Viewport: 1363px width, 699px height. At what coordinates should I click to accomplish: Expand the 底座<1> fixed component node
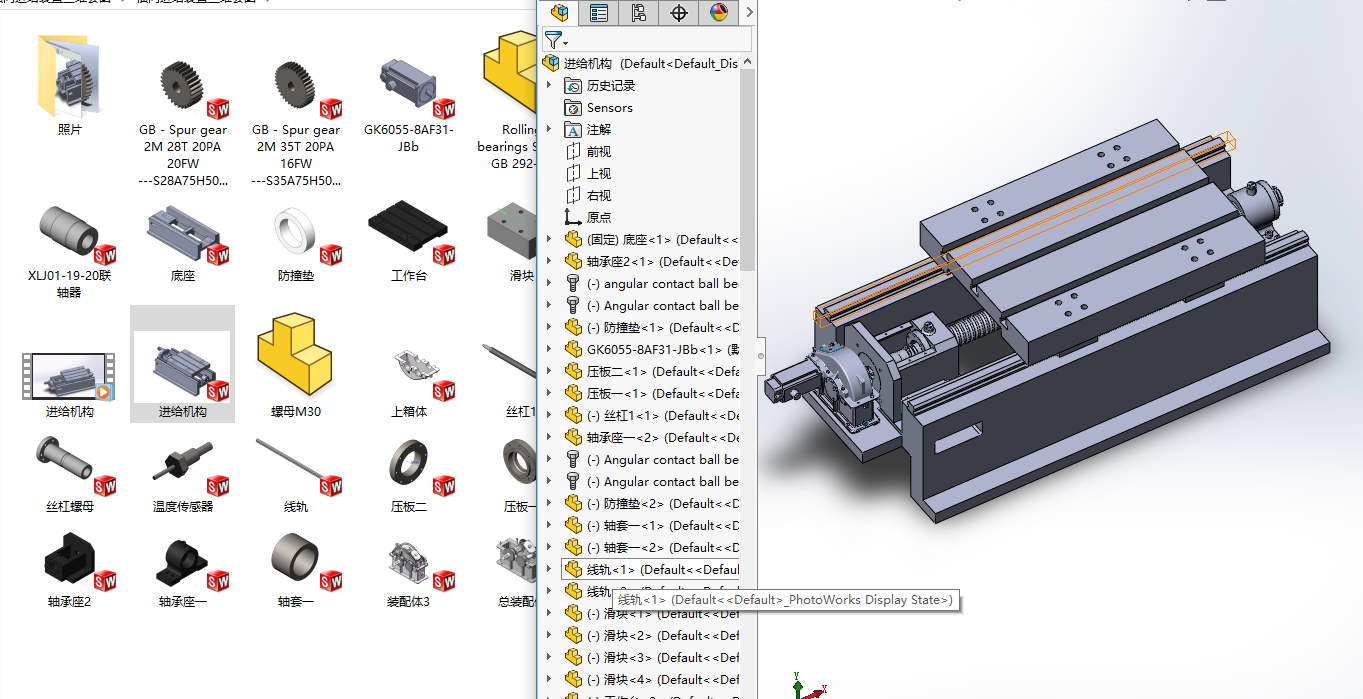548,240
